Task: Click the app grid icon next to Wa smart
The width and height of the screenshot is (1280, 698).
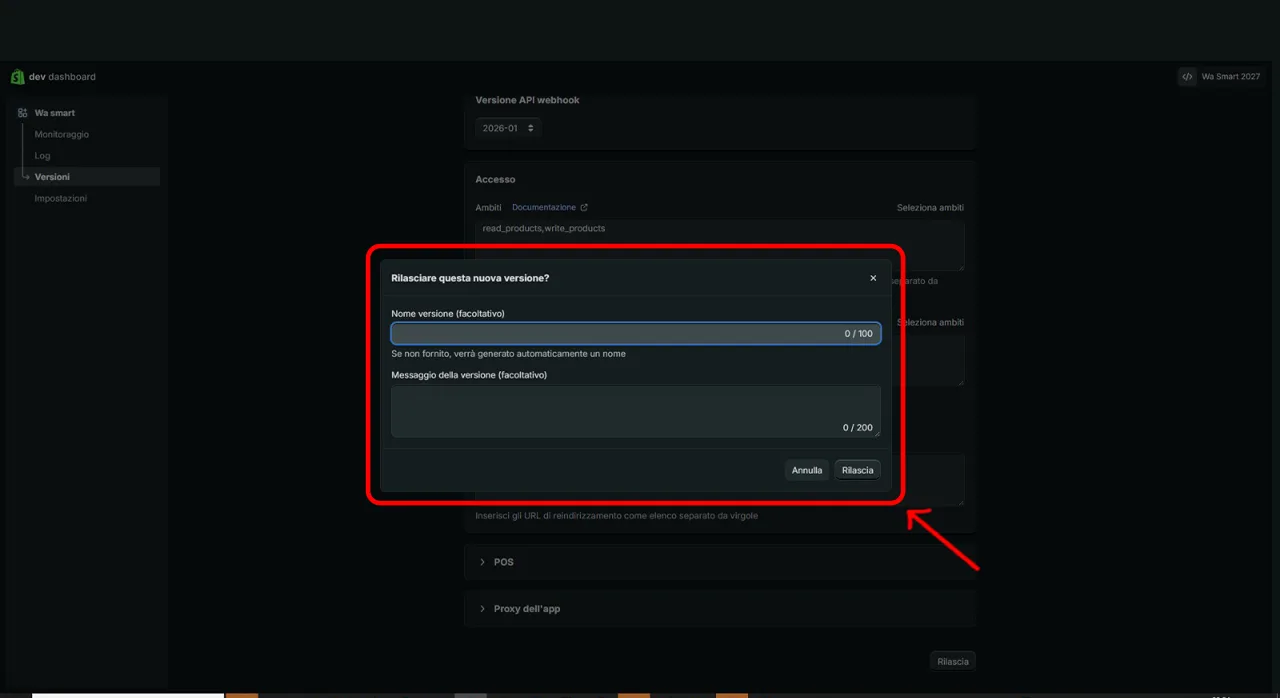Action: pos(23,113)
